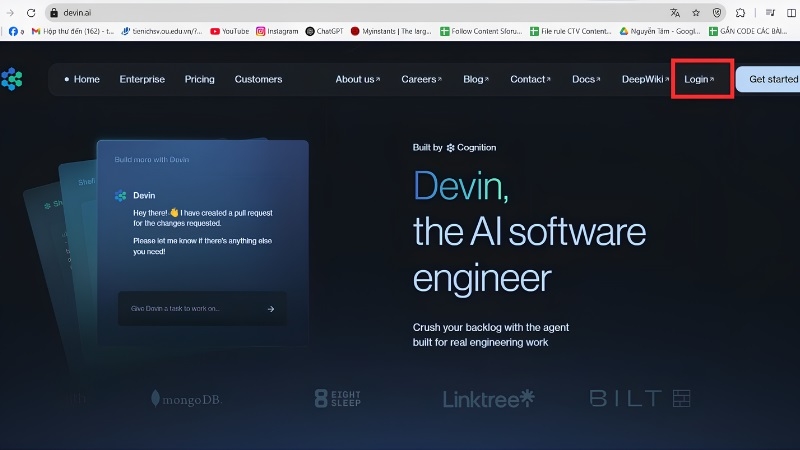The image size is (800, 450).
Task: Click the BILT logo
Action: (x=640, y=398)
